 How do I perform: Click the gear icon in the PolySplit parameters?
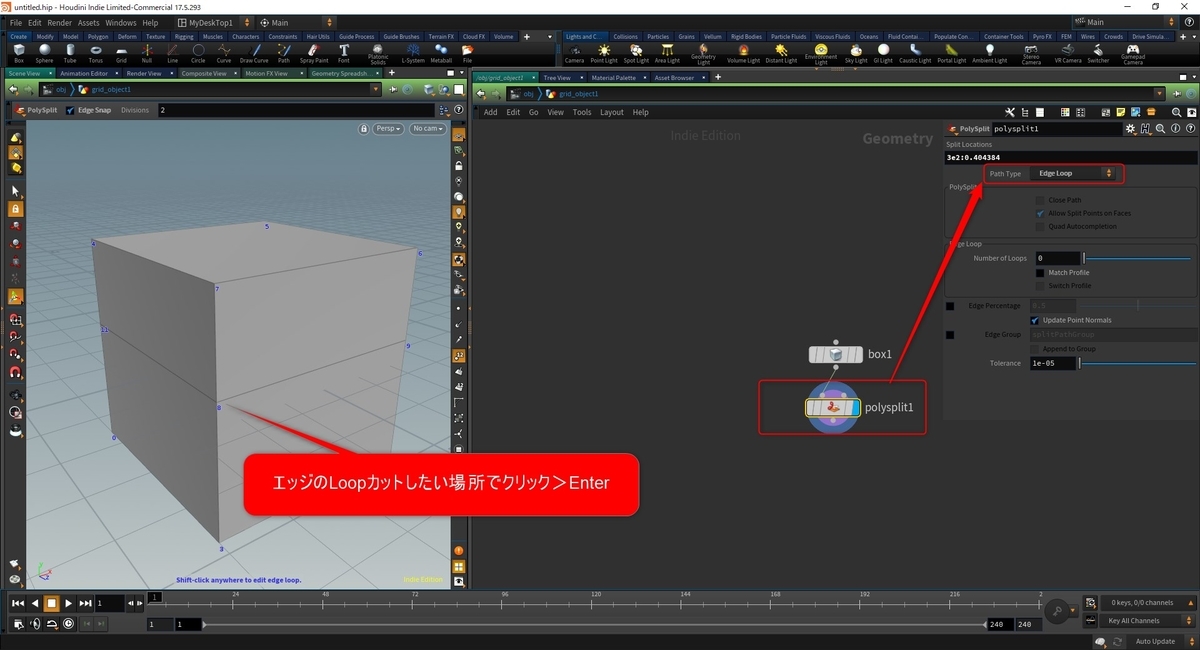click(x=1130, y=129)
